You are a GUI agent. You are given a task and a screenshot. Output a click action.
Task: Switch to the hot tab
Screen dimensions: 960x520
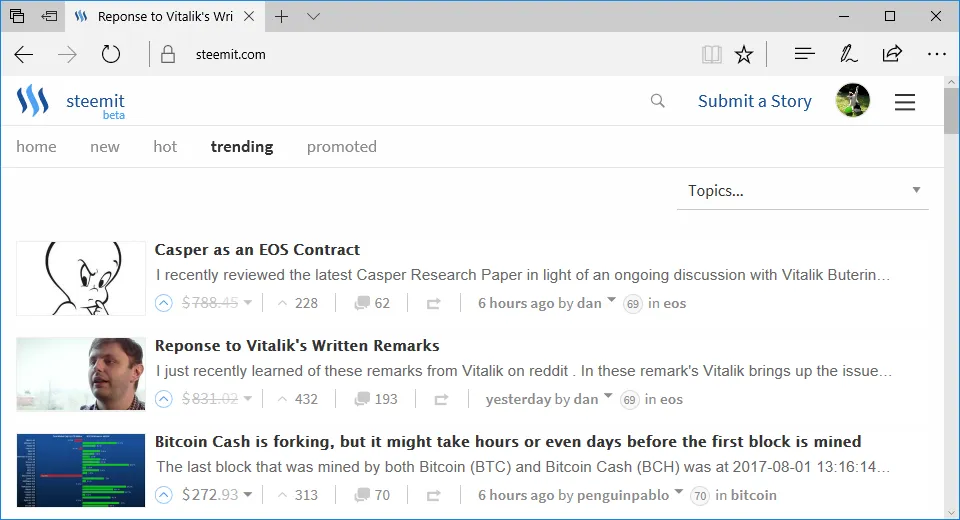click(x=165, y=147)
